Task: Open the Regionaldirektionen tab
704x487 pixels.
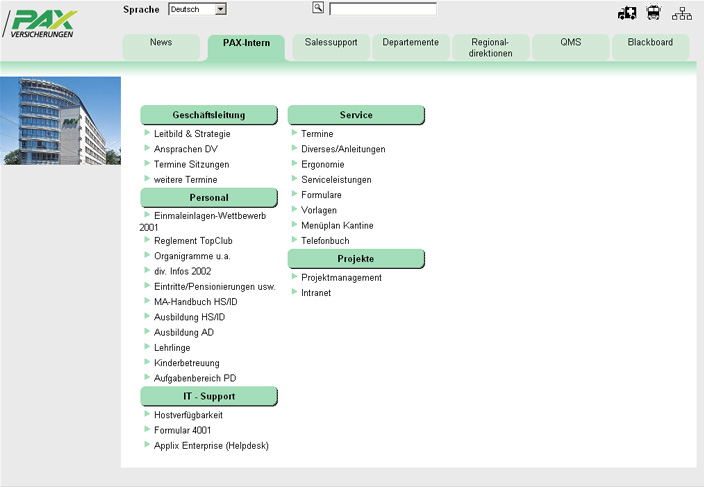Action: [x=490, y=47]
